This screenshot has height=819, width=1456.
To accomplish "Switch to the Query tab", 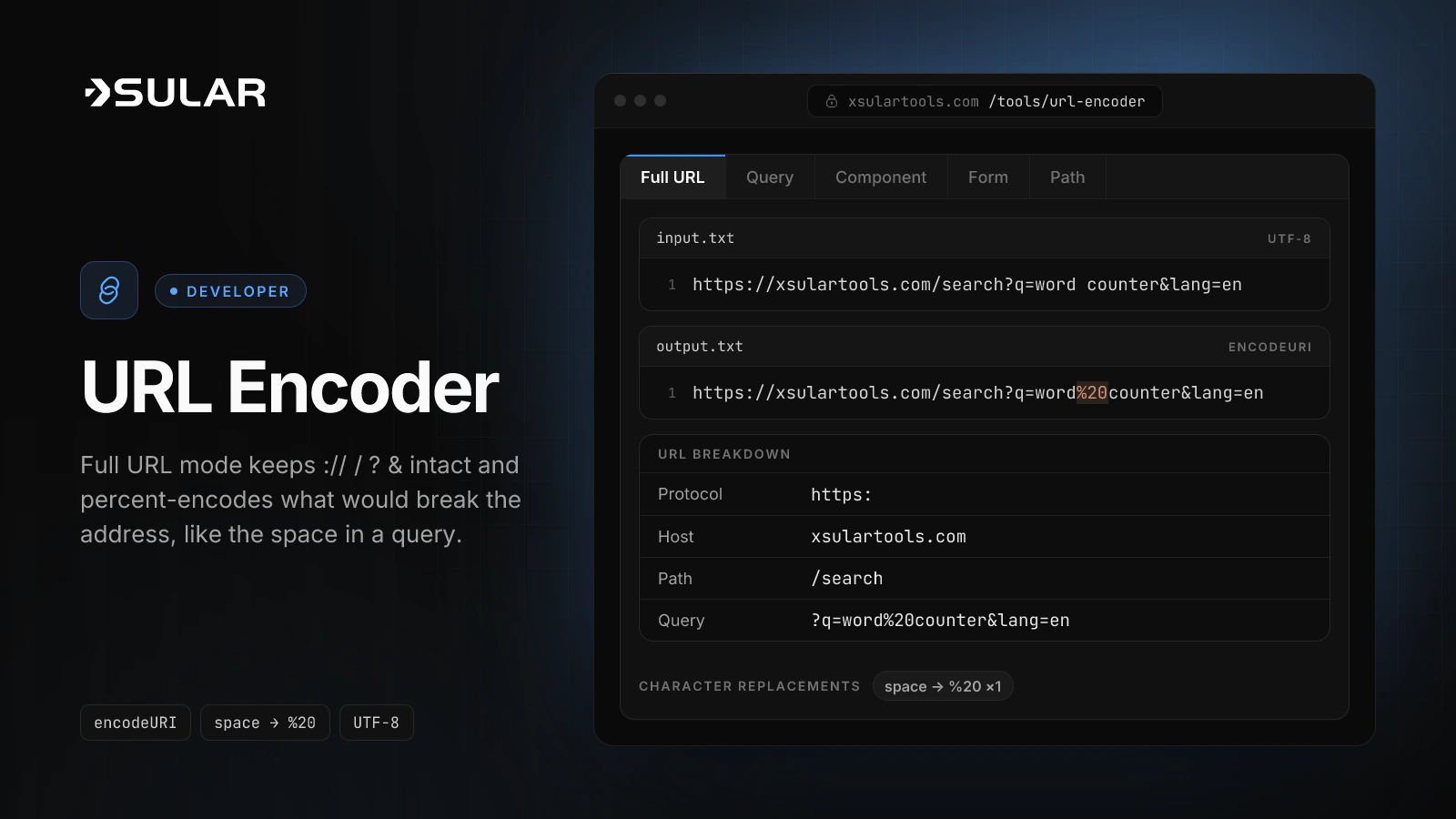I will 770,177.
